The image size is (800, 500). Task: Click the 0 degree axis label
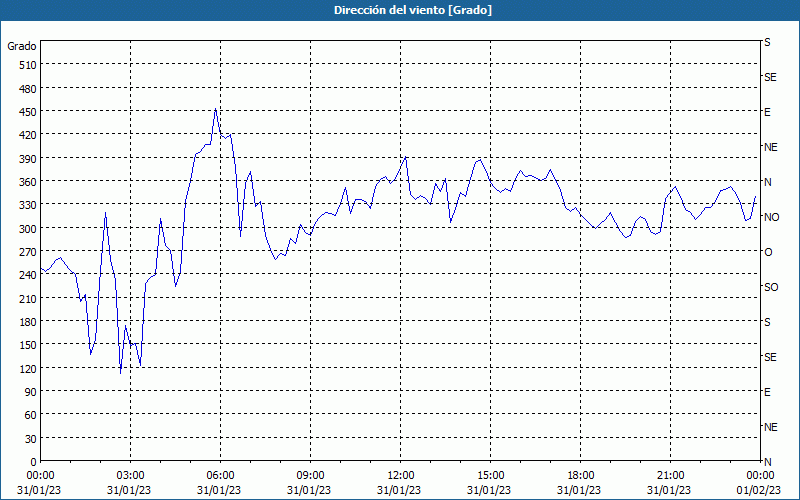[x=34, y=462]
